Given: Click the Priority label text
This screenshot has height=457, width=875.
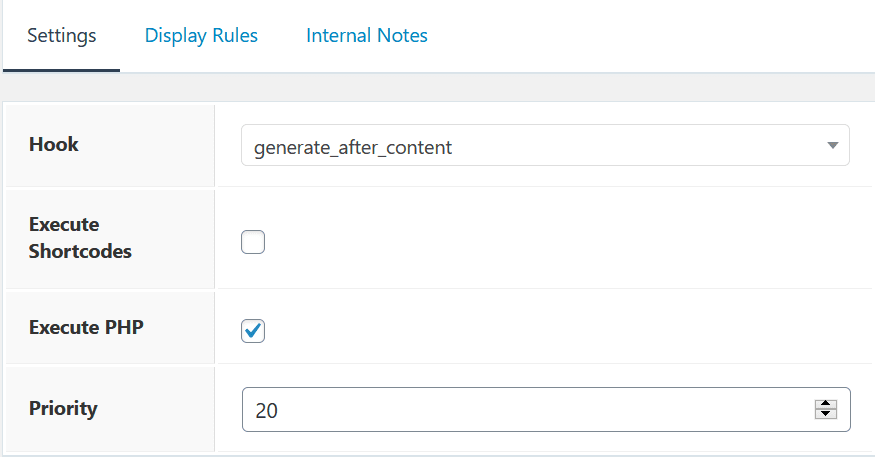Looking at the screenshot, I should pyautogui.click(x=63, y=408).
